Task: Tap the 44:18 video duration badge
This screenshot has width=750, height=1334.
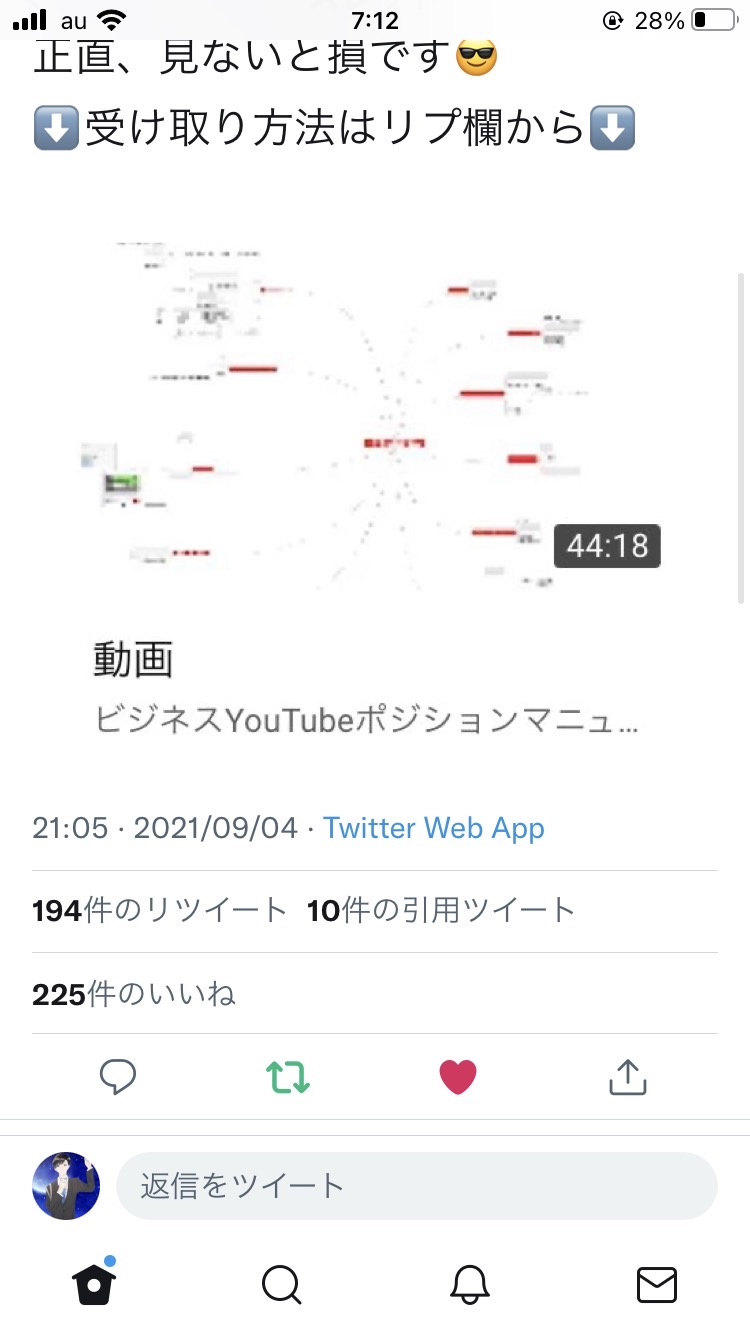Action: tap(607, 546)
